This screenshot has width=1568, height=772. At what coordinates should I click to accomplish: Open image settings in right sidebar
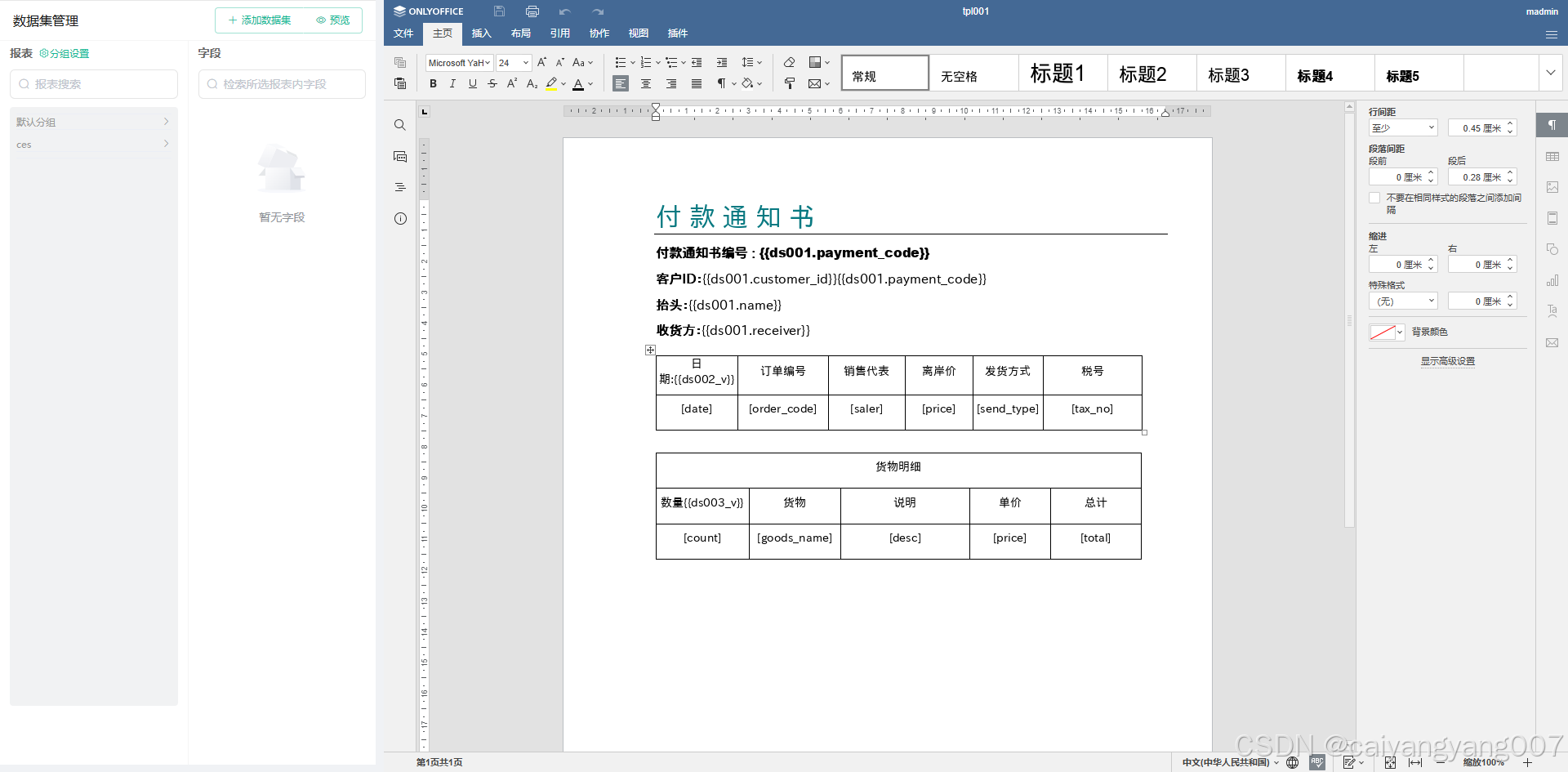tap(1552, 187)
